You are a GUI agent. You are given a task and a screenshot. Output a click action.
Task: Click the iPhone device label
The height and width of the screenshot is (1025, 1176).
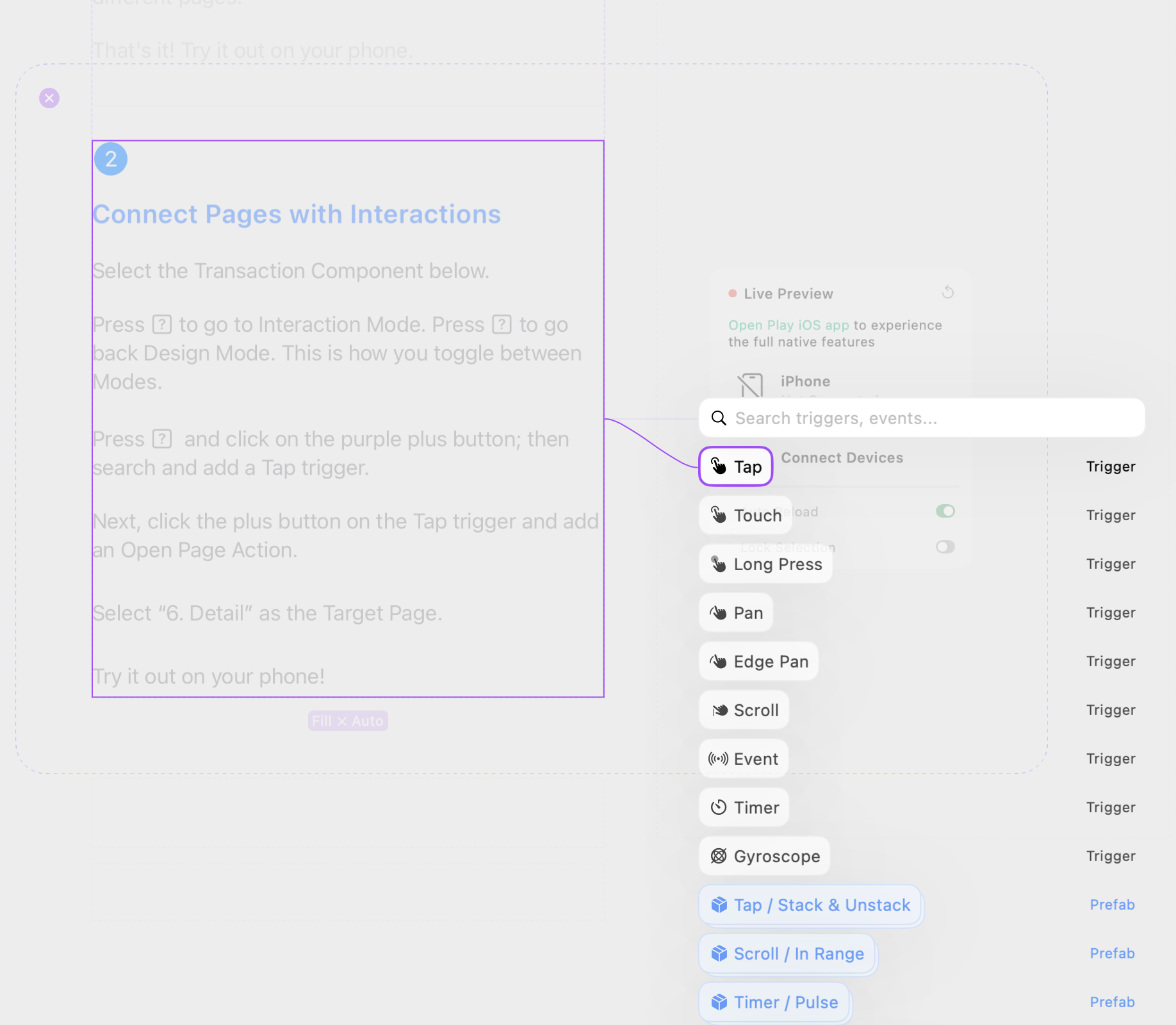[805, 381]
